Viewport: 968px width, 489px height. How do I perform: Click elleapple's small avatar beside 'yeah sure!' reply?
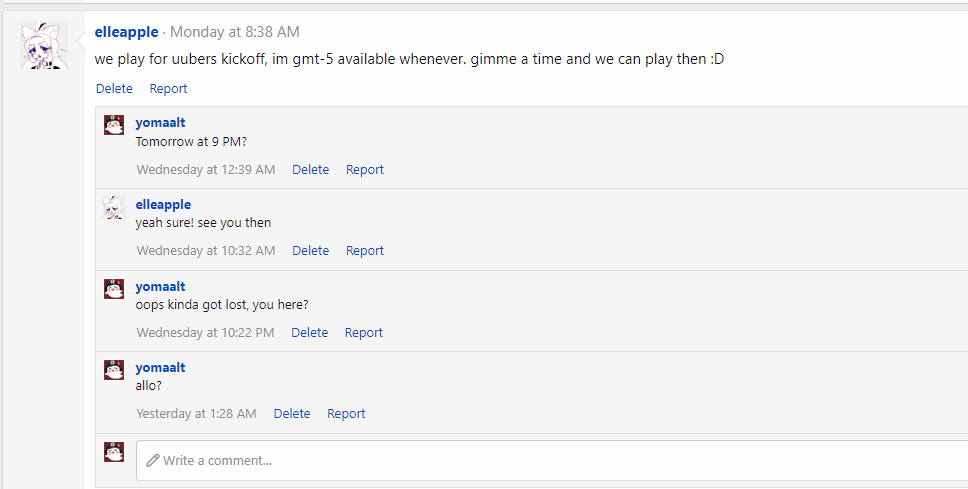[x=114, y=207]
